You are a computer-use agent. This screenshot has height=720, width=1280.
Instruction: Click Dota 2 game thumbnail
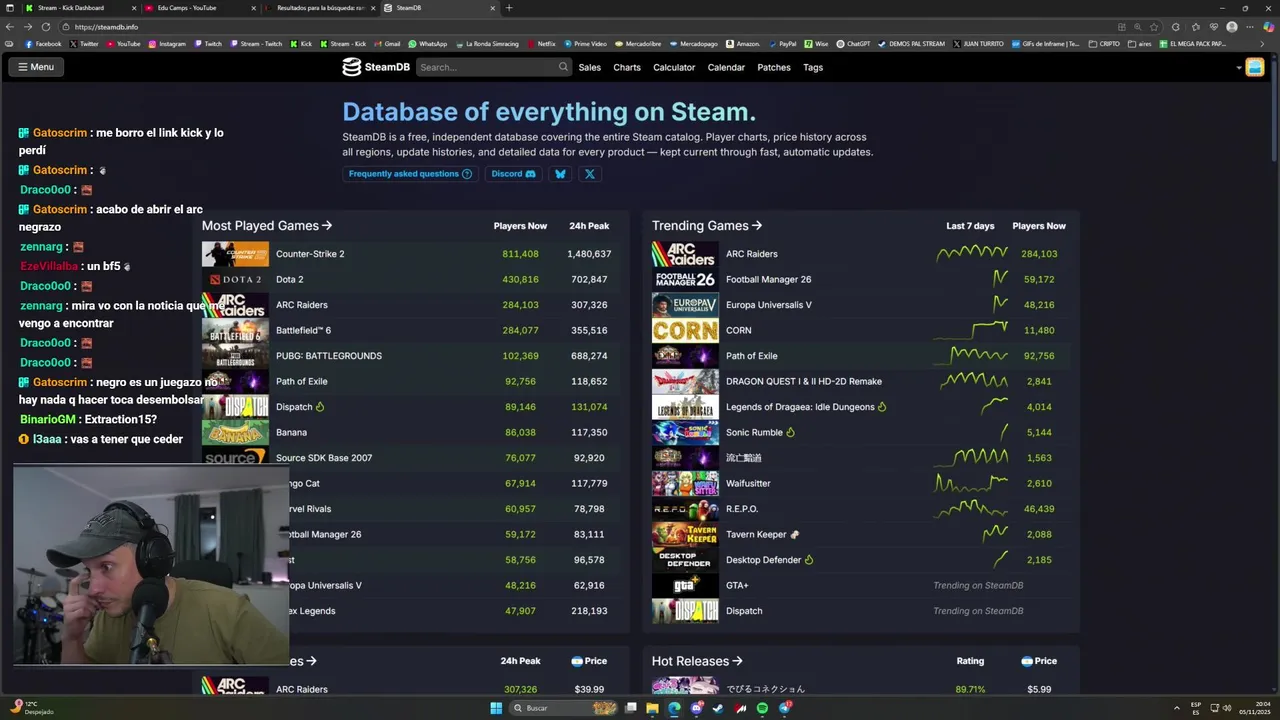(x=235, y=279)
